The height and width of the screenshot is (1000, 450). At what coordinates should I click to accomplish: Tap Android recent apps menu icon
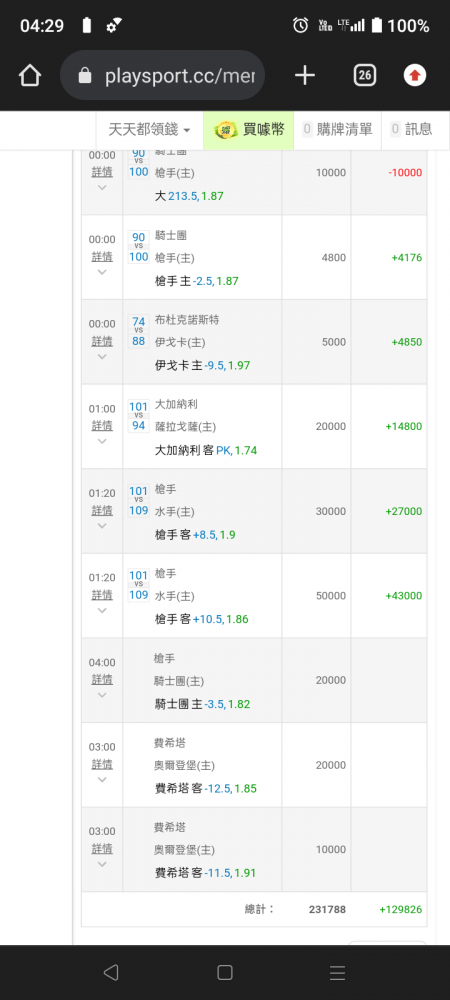click(337, 973)
